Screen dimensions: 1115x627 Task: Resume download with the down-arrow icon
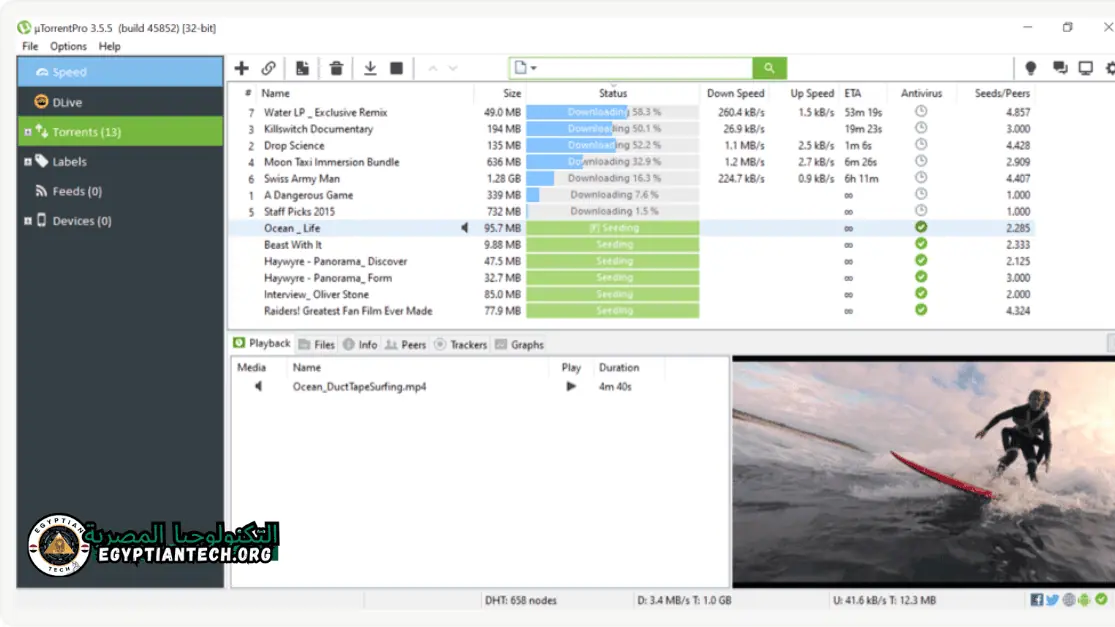[369, 68]
